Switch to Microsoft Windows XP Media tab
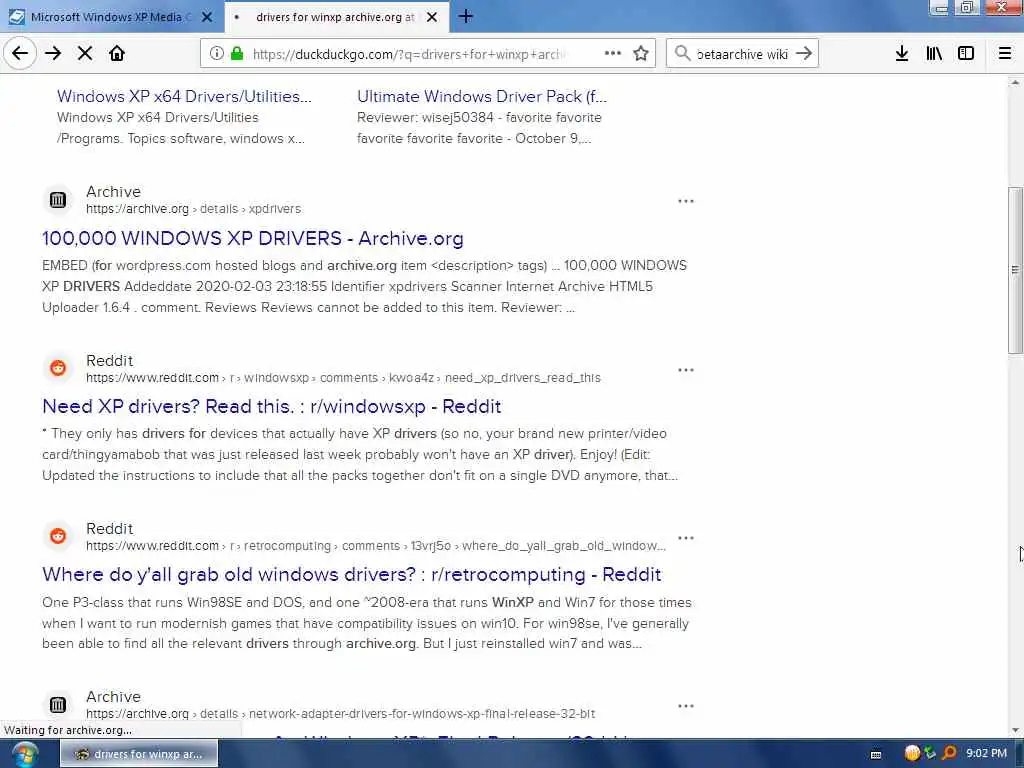This screenshot has height=768, width=1024. tap(110, 17)
